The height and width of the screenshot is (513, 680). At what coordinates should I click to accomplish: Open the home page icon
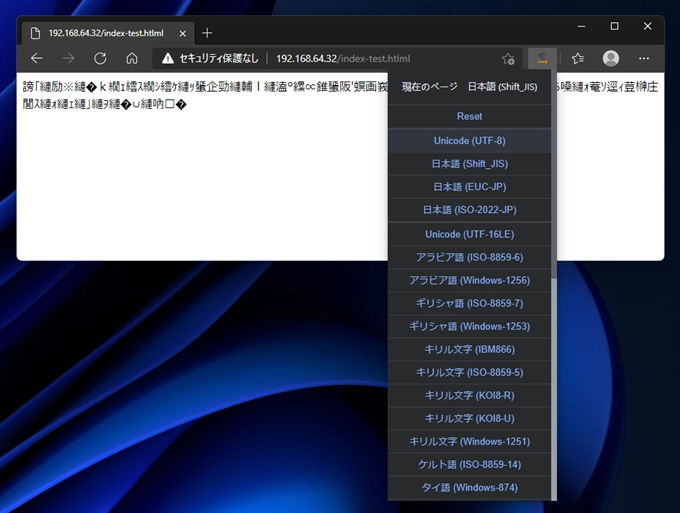coord(132,59)
